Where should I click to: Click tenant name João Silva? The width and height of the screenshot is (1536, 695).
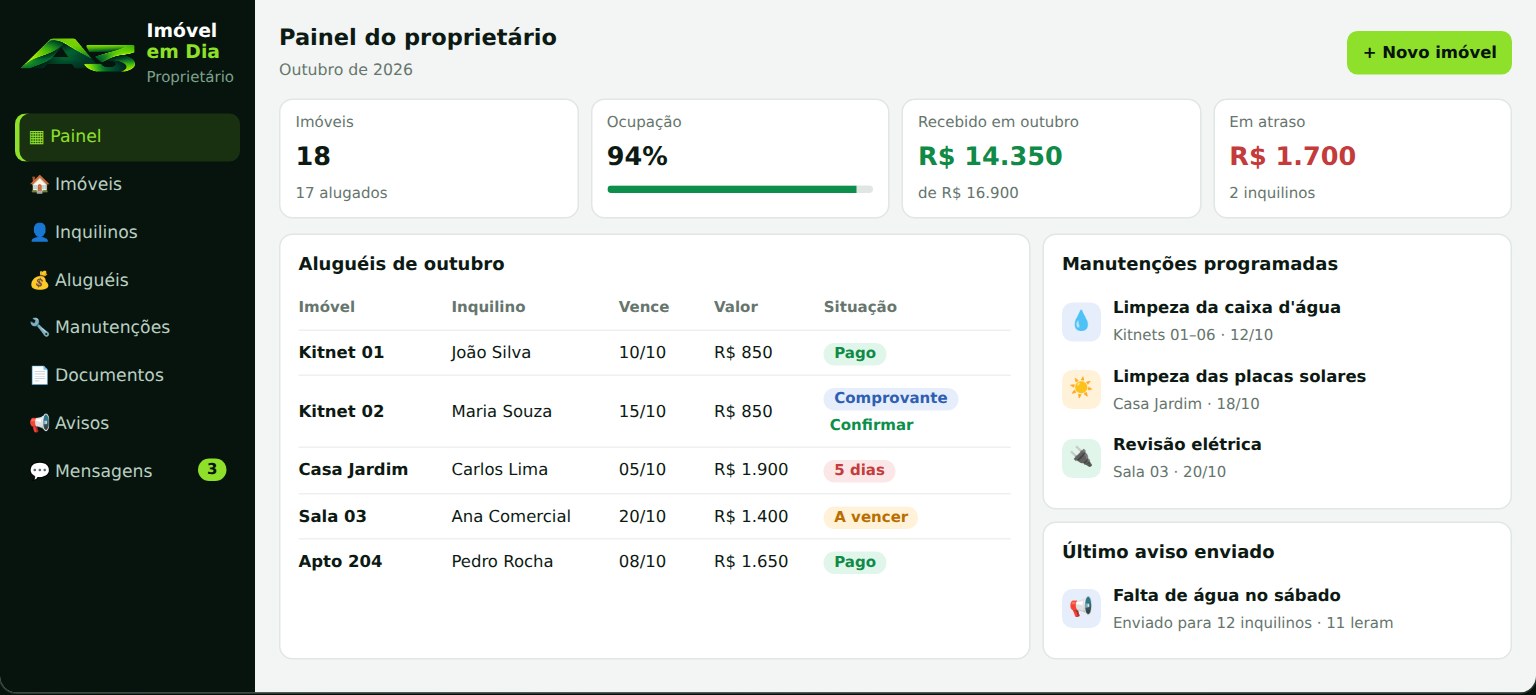point(491,353)
